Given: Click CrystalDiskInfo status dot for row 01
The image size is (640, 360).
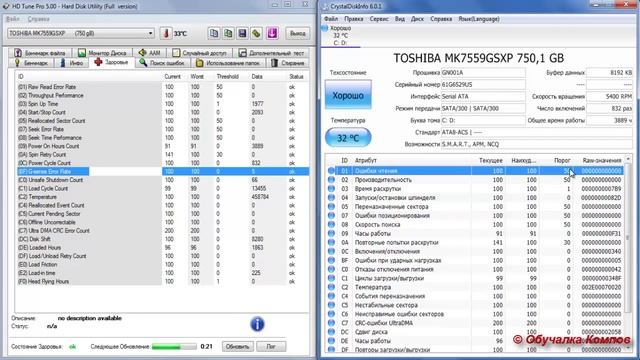Looking at the screenshot, I should (331, 171).
